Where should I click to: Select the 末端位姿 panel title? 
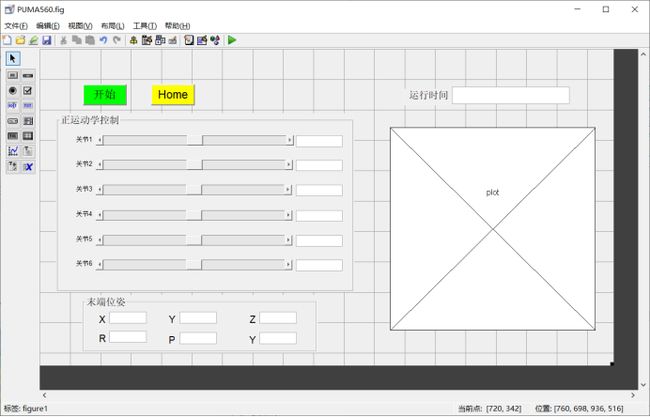click(x=106, y=302)
